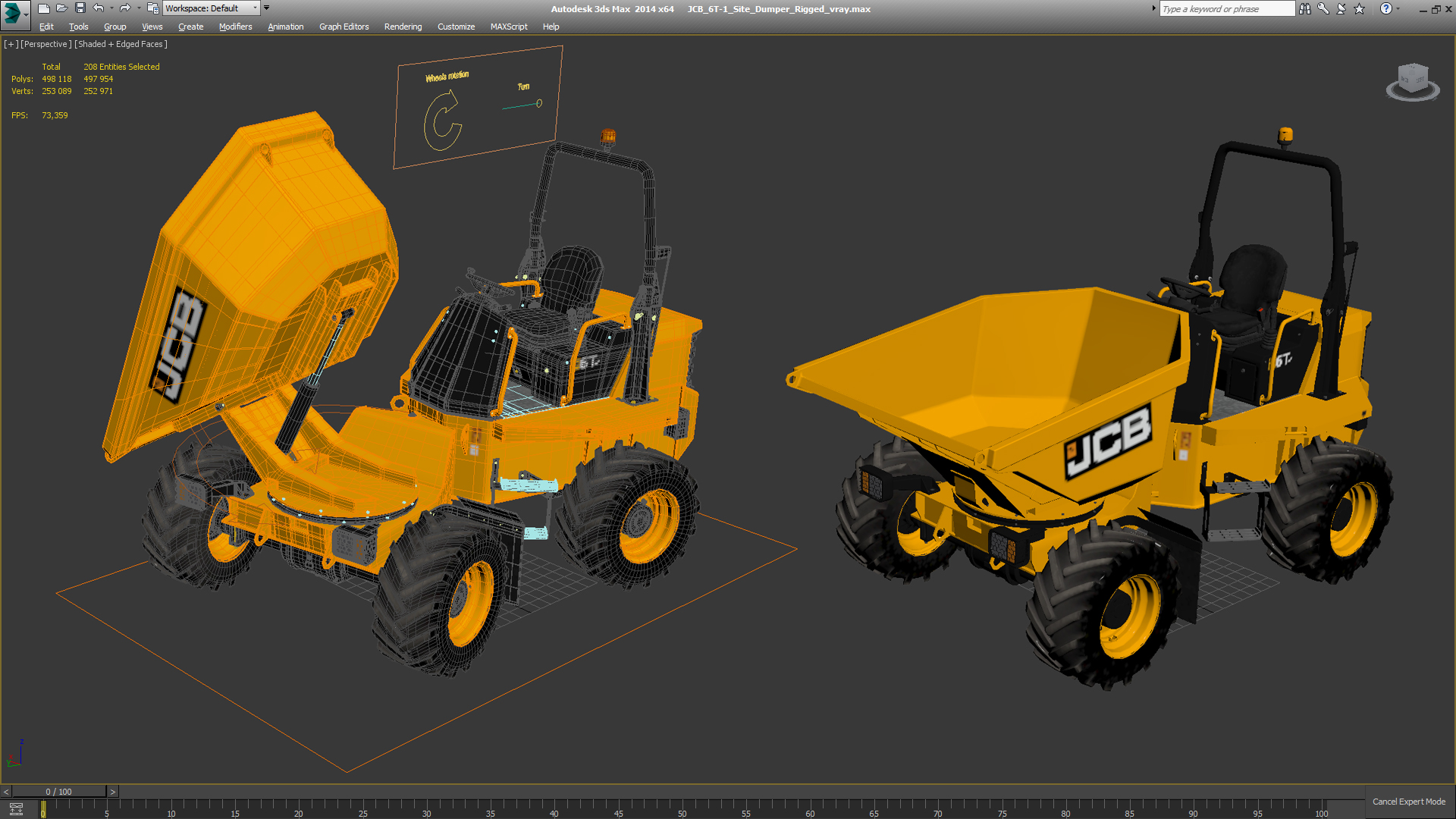This screenshot has width=1456, height=819.
Task: Click the keyword or phrase search field
Action: 1227,9
